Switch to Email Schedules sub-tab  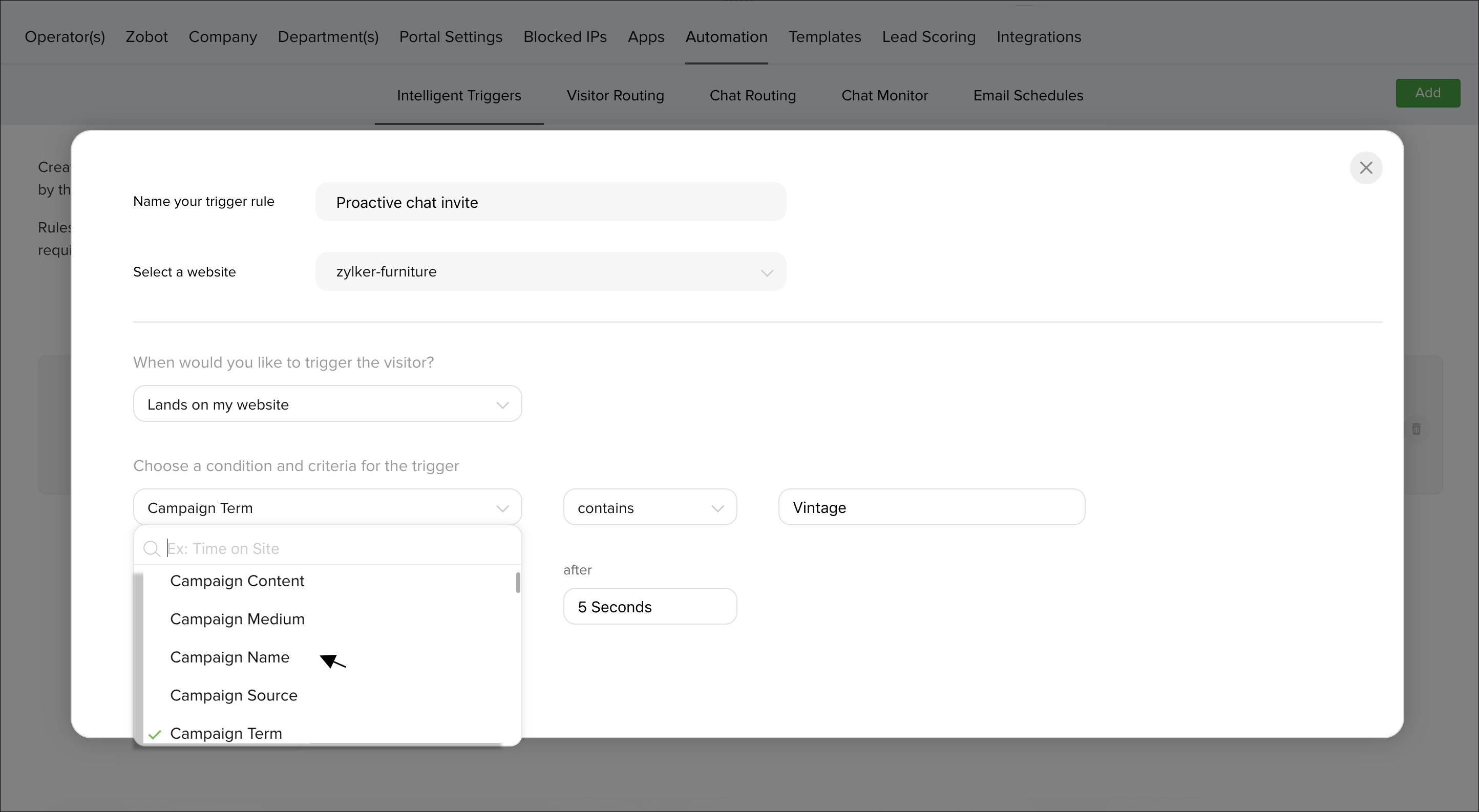tap(1028, 95)
